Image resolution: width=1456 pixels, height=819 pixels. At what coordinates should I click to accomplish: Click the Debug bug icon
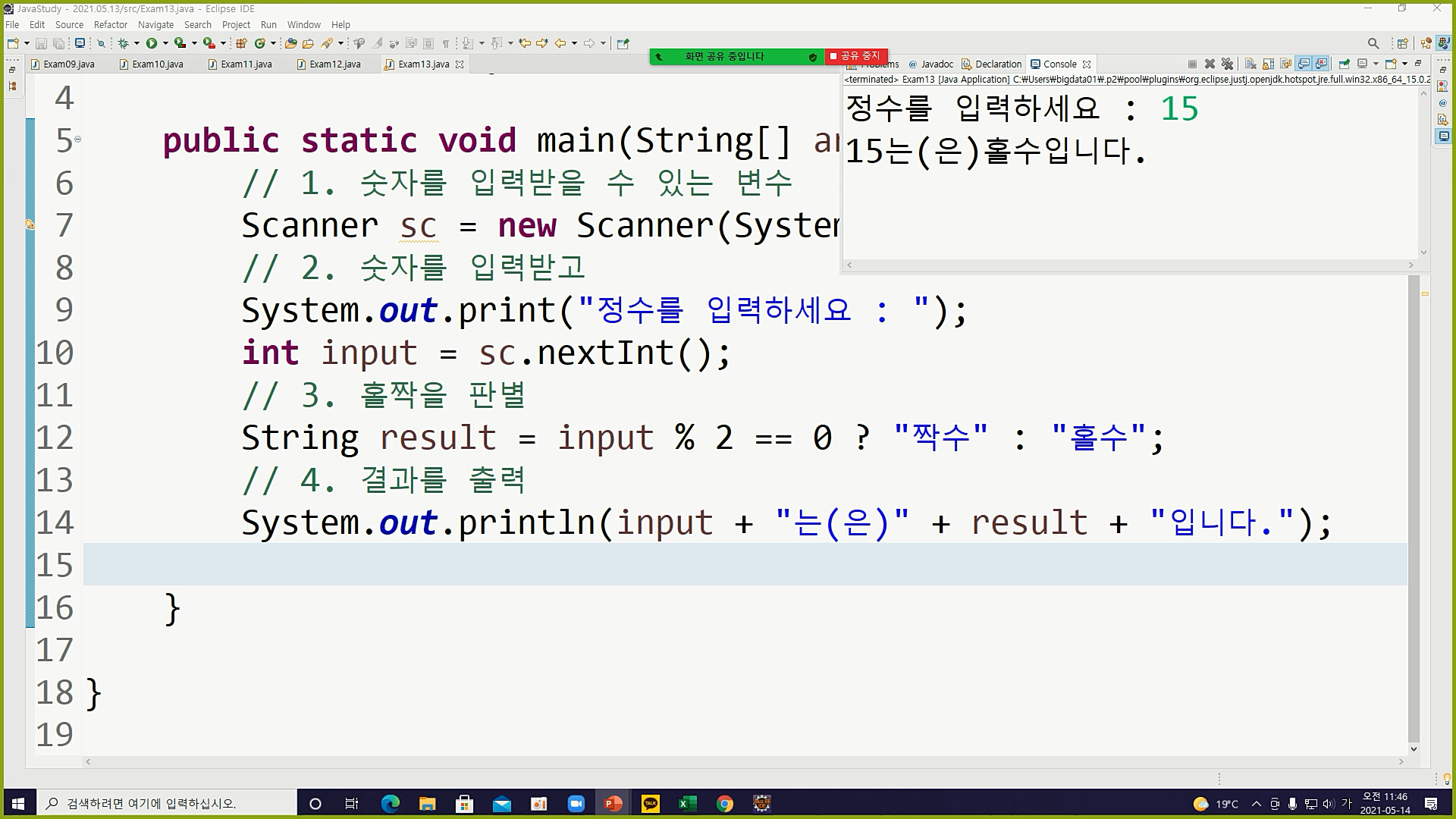(x=123, y=43)
